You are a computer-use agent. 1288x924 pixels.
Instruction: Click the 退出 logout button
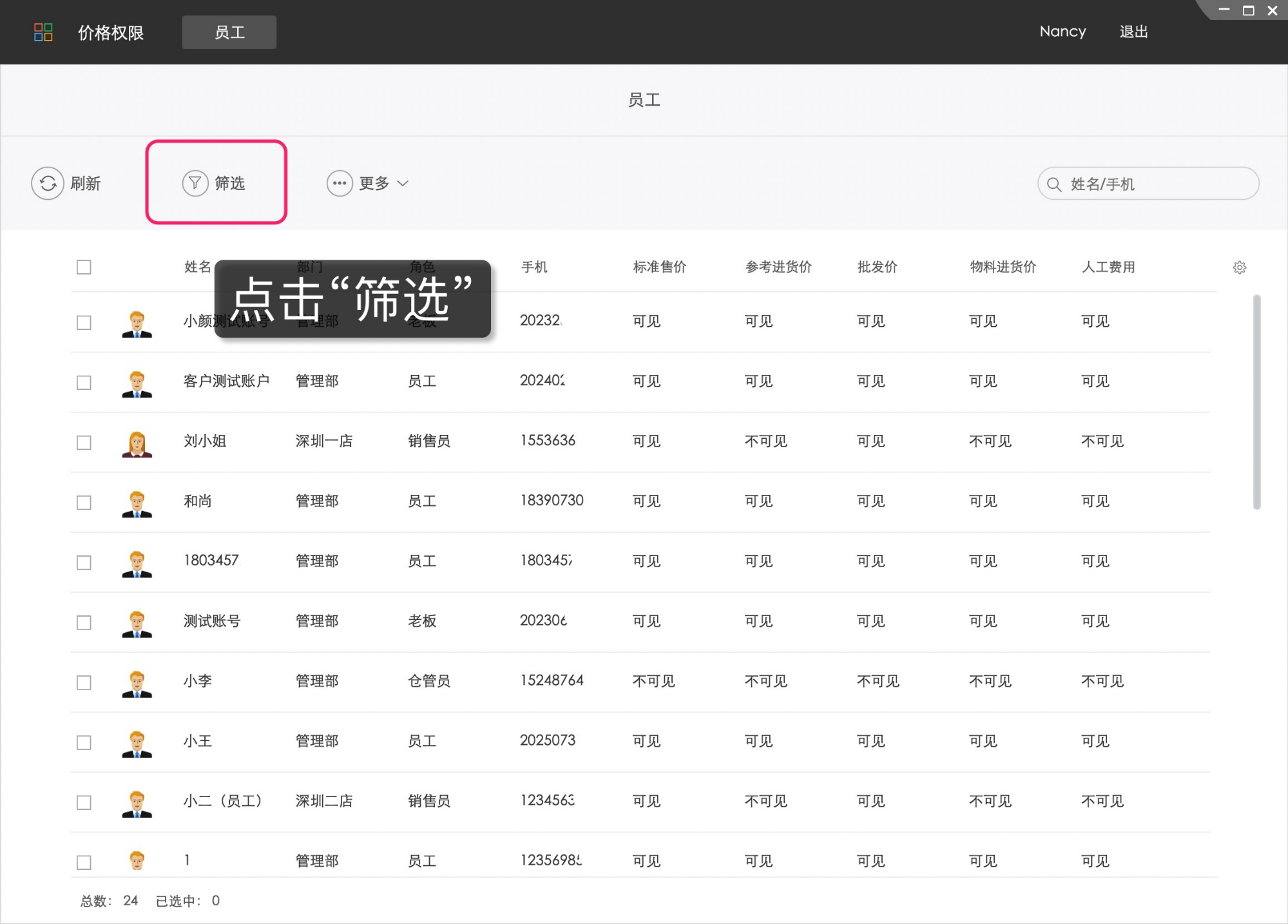pyautogui.click(x=1134, y=32)
